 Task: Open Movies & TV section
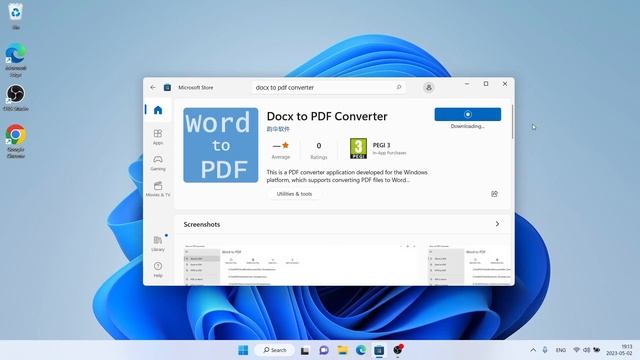pos(158,189)
